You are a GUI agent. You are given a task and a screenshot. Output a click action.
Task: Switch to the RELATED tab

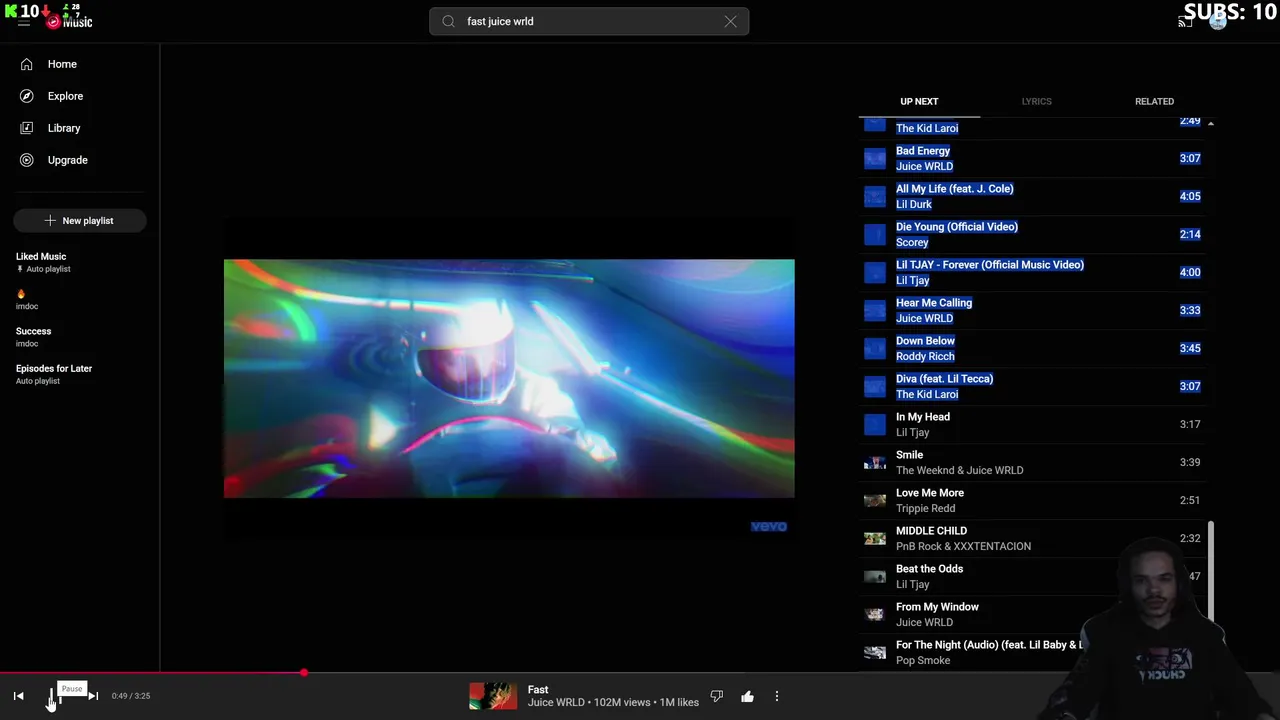[1154, 101]
